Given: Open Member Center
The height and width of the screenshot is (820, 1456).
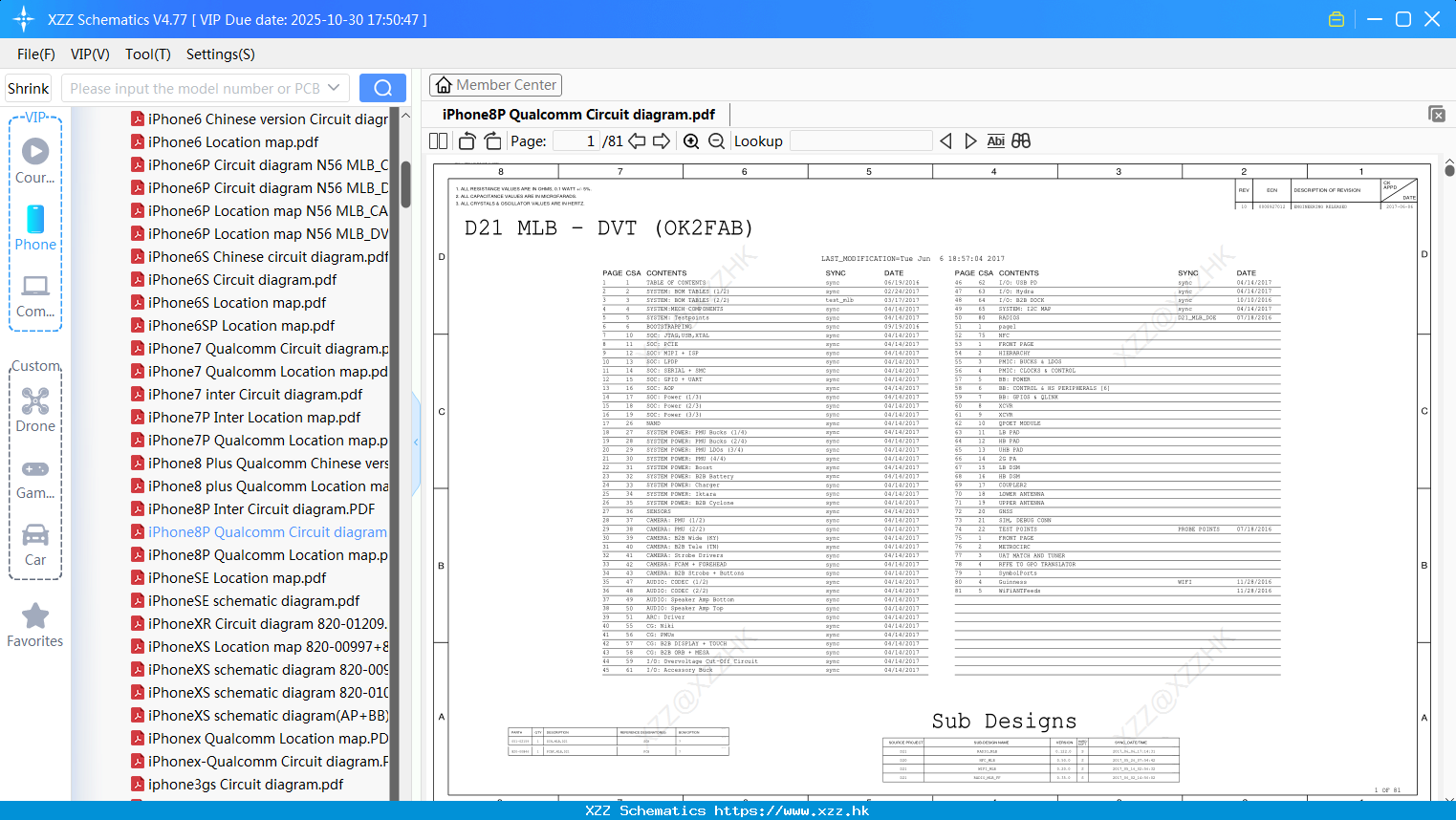Looking at the screenshot, I should pos(495,85).
